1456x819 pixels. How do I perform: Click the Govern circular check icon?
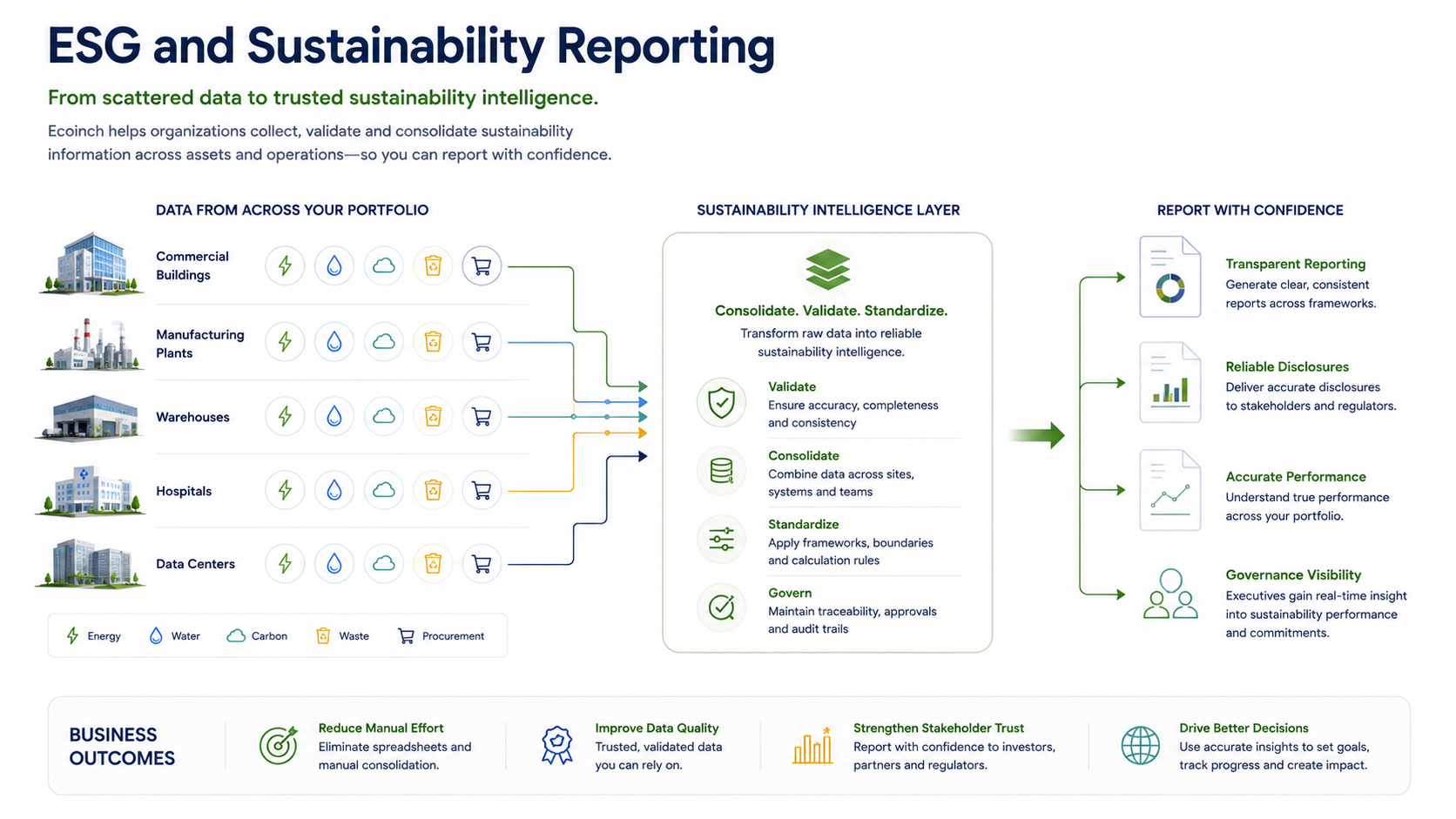(721, 608)
